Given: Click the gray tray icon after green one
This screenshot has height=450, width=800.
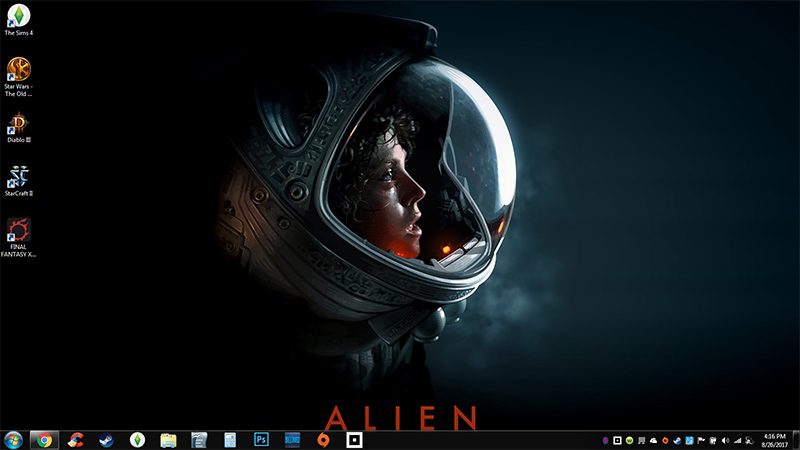Looking at the screenshot, I should point(641,440).
